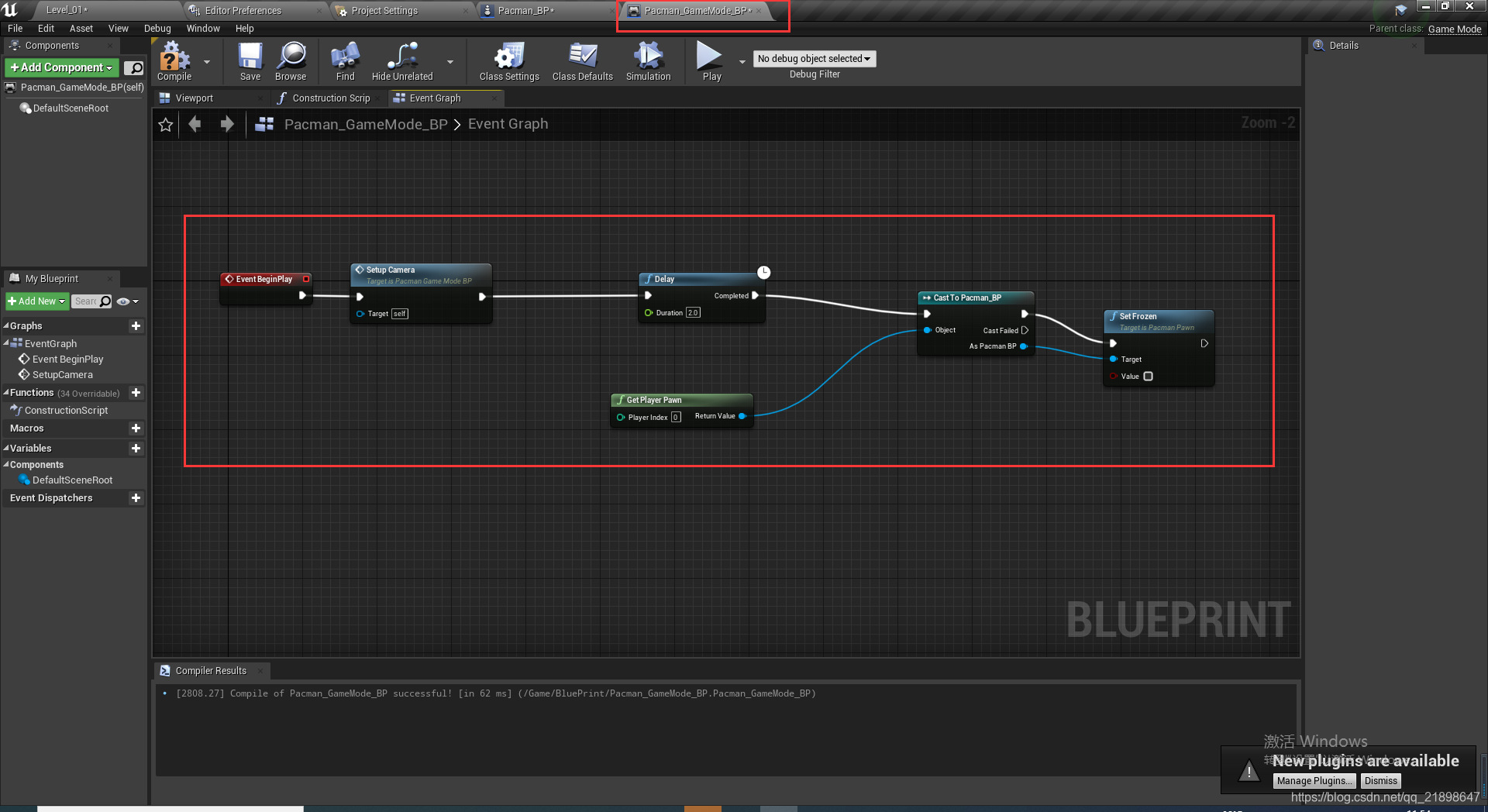Click the Unreal Engine logo icon

click(x=11, y=10)
